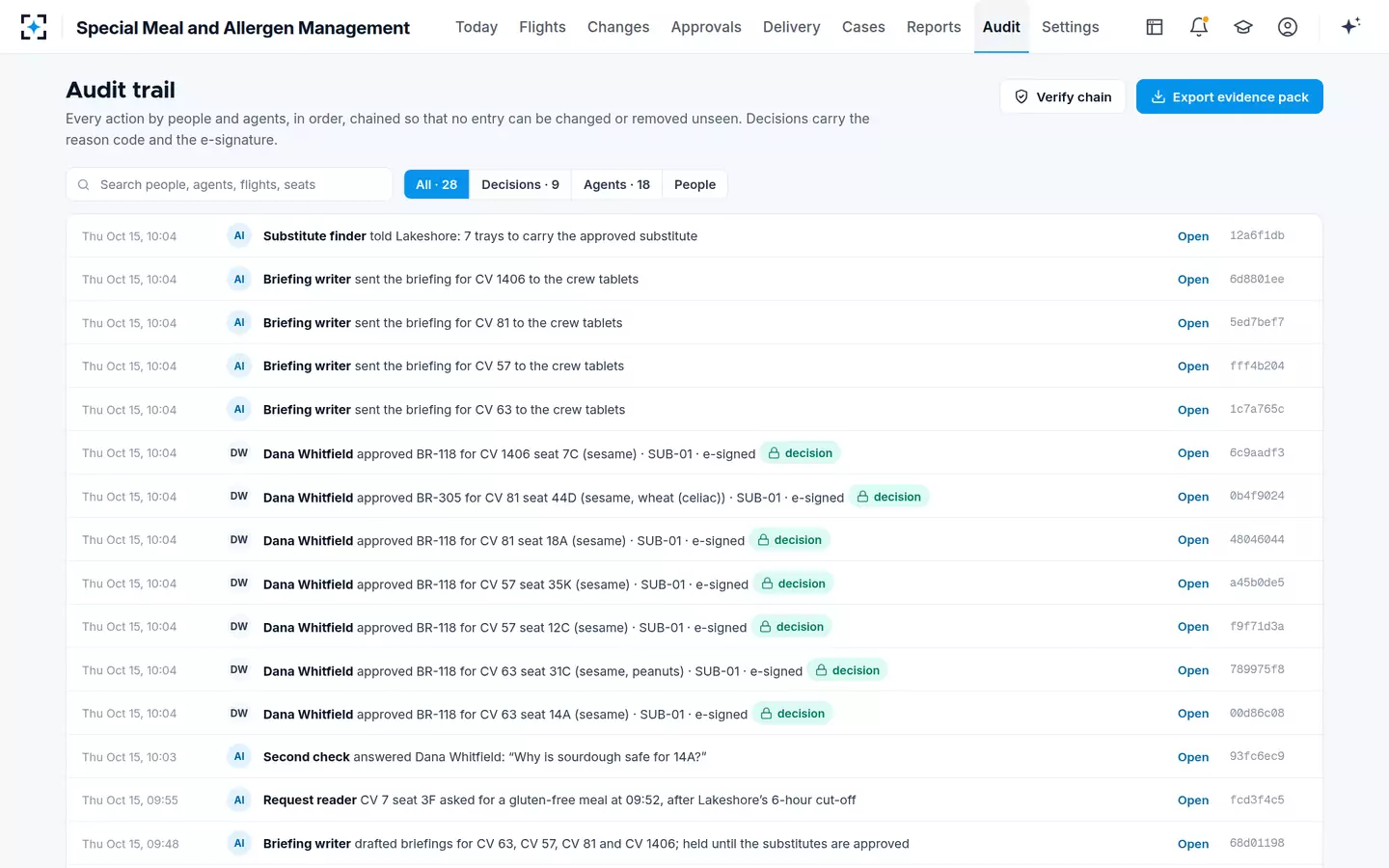Switch to the Flights tab

coord(542,27)
